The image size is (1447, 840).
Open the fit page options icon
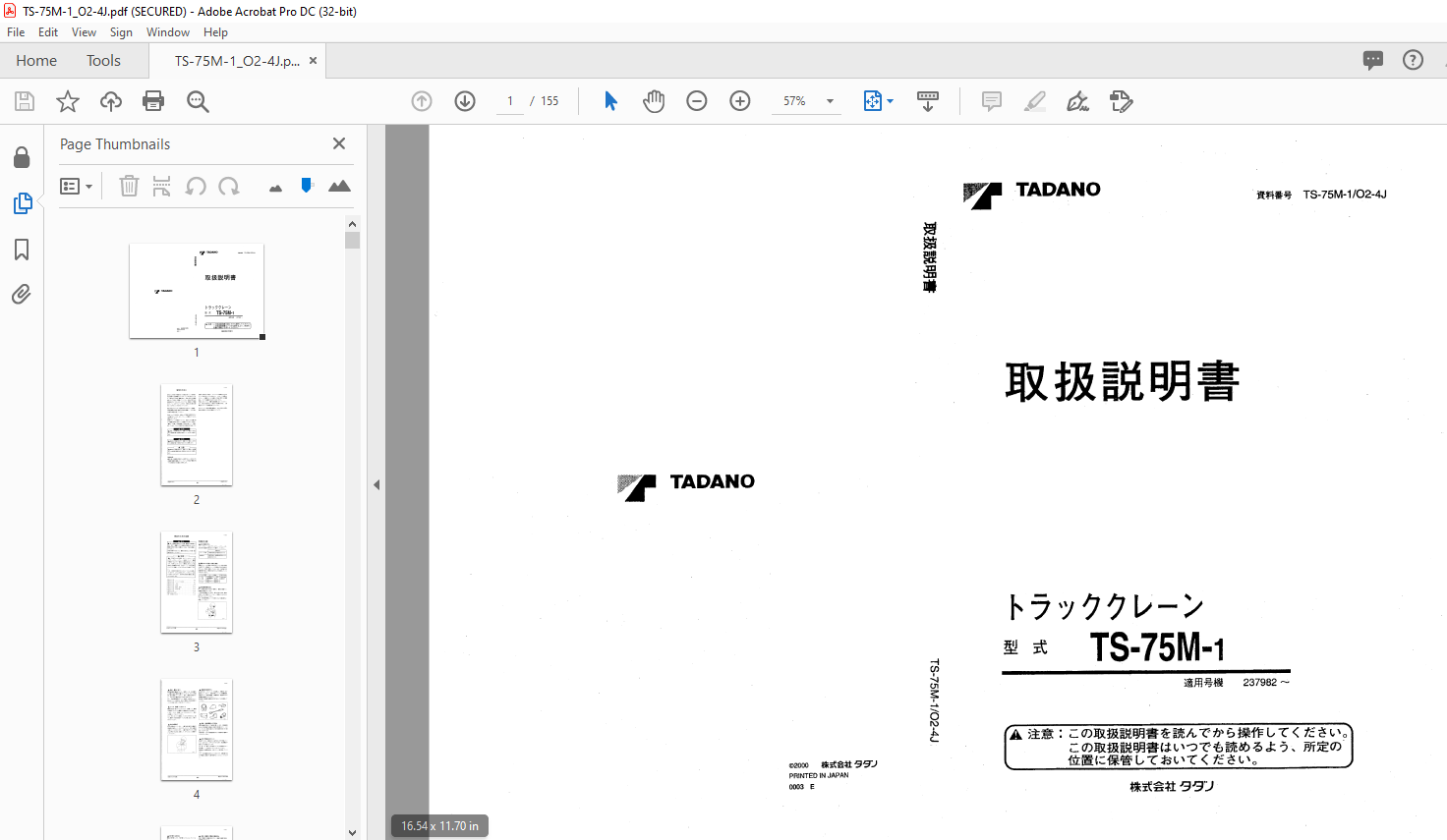[873, 101]
